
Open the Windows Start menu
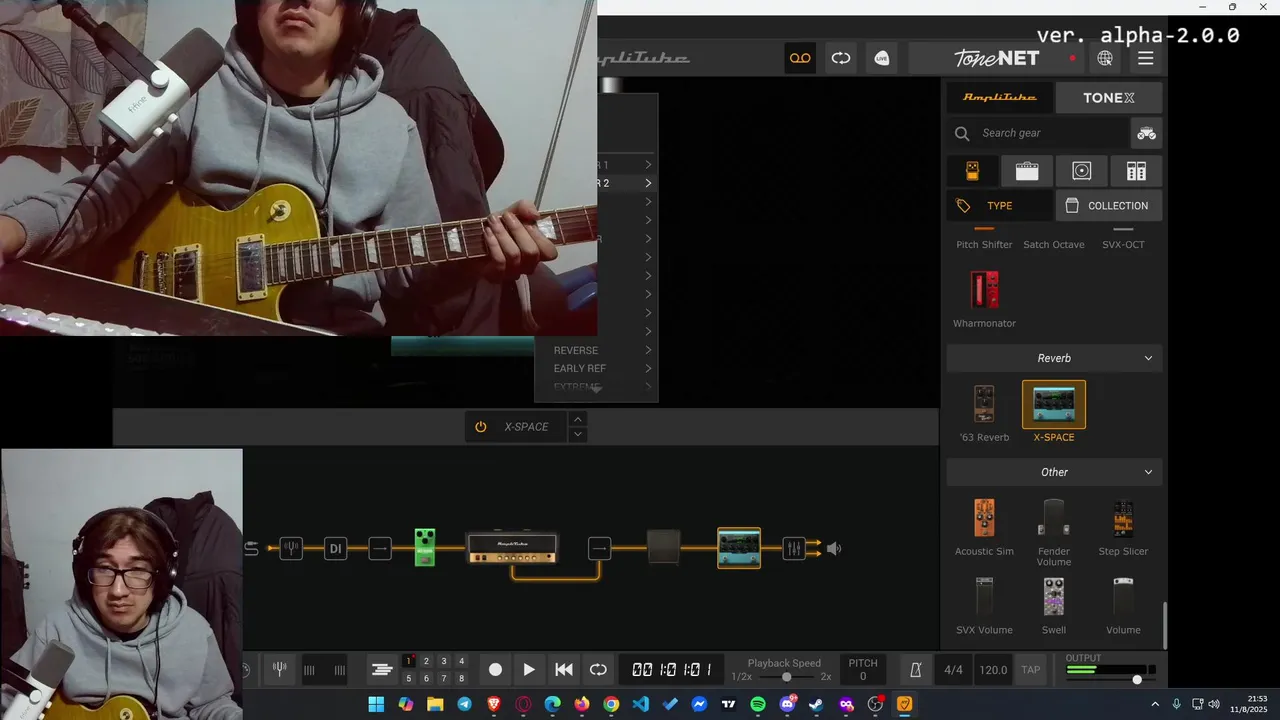coord(376,704)
